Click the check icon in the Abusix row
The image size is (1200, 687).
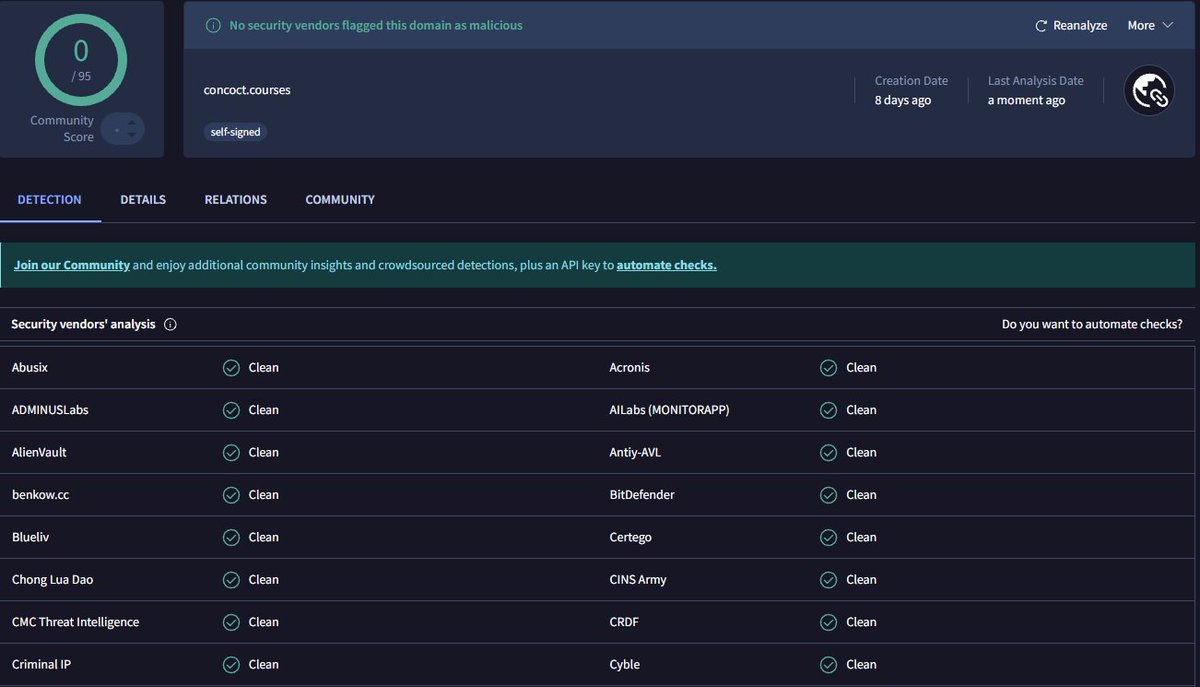pos(231,368)
